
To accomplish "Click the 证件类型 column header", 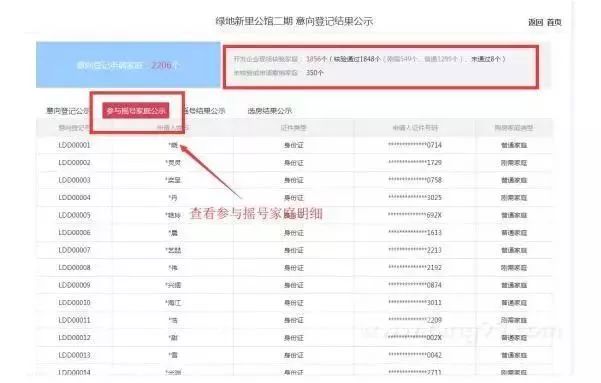I will click(x=294, y=128).
